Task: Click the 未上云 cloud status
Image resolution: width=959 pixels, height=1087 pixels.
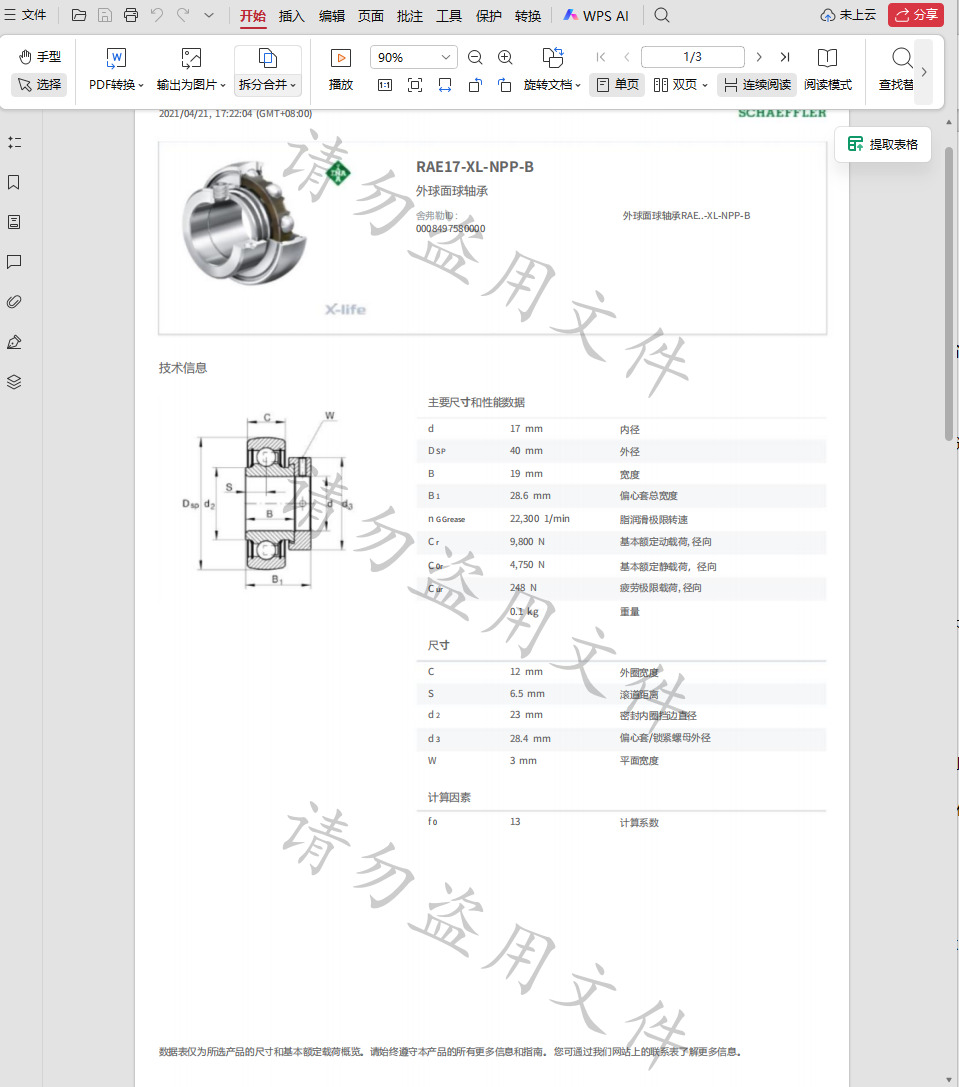Action: [x=848, y=15]
